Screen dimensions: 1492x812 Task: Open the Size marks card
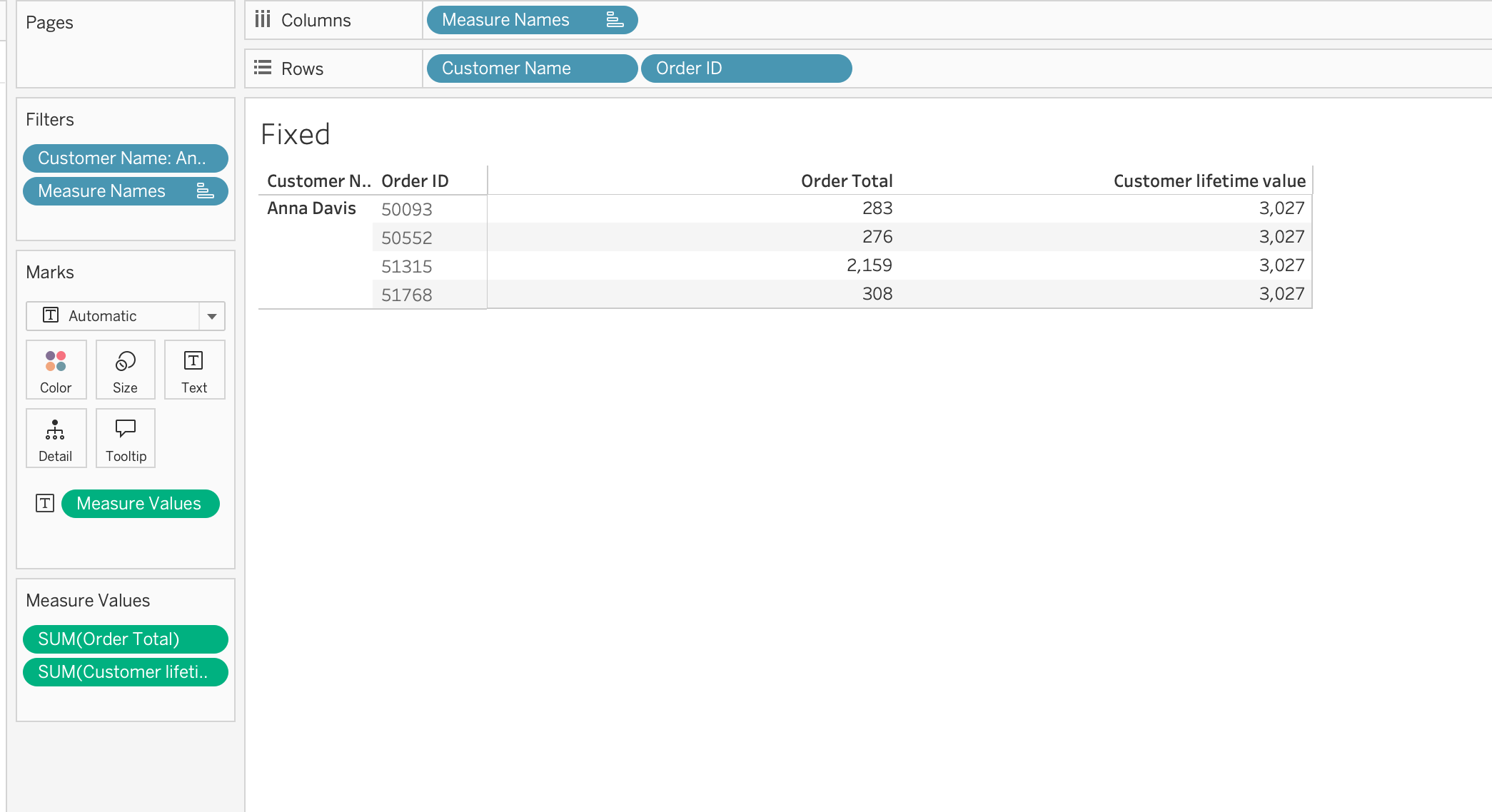click(x=125, y=370)
